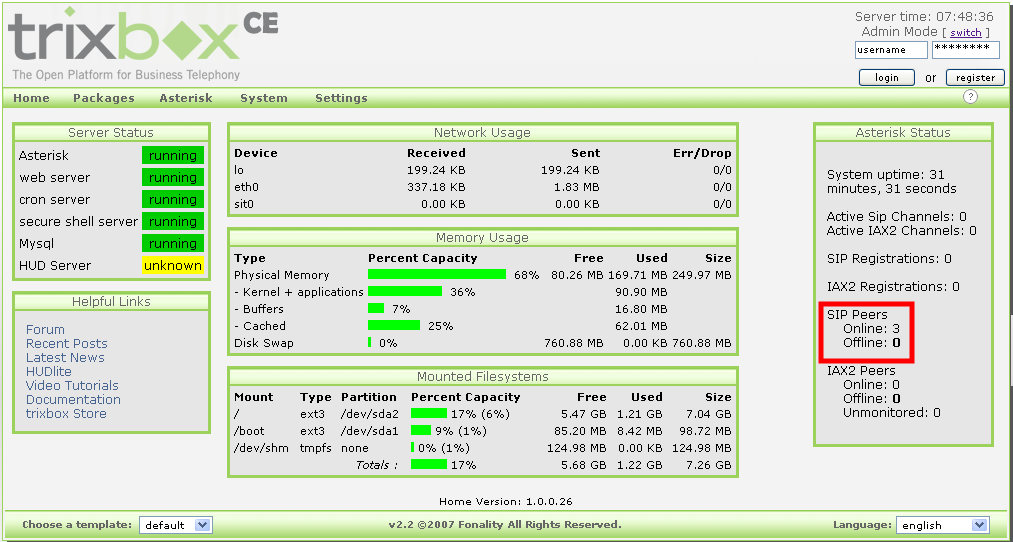1013x542 pixels.
Task: Click the /dev/sda1 partition entry
Action: (x=370, y=431)
